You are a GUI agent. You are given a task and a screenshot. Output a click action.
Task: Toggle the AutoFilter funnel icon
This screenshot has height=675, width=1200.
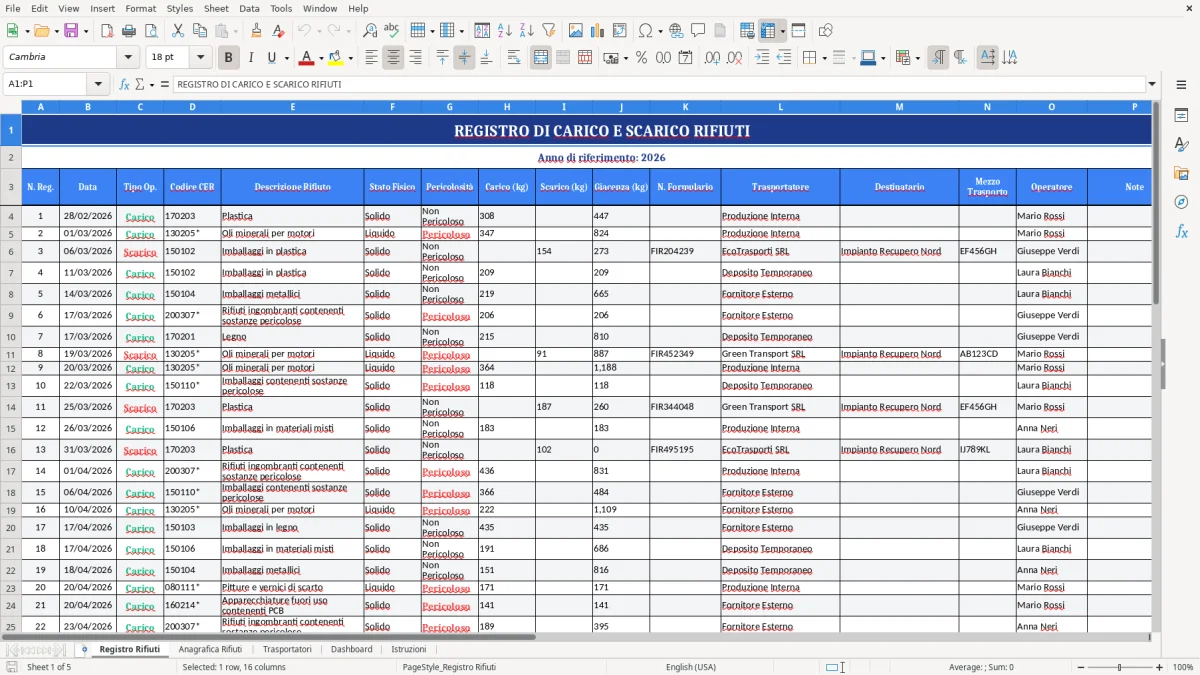[x=549, y=31]
